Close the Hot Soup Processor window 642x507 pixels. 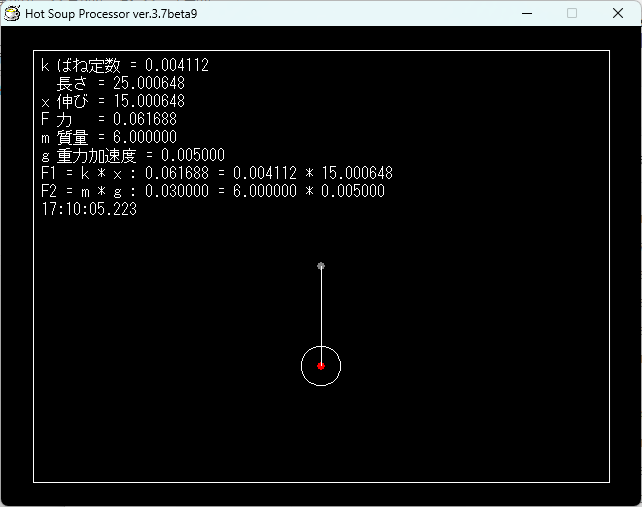[x=618, y=14]
